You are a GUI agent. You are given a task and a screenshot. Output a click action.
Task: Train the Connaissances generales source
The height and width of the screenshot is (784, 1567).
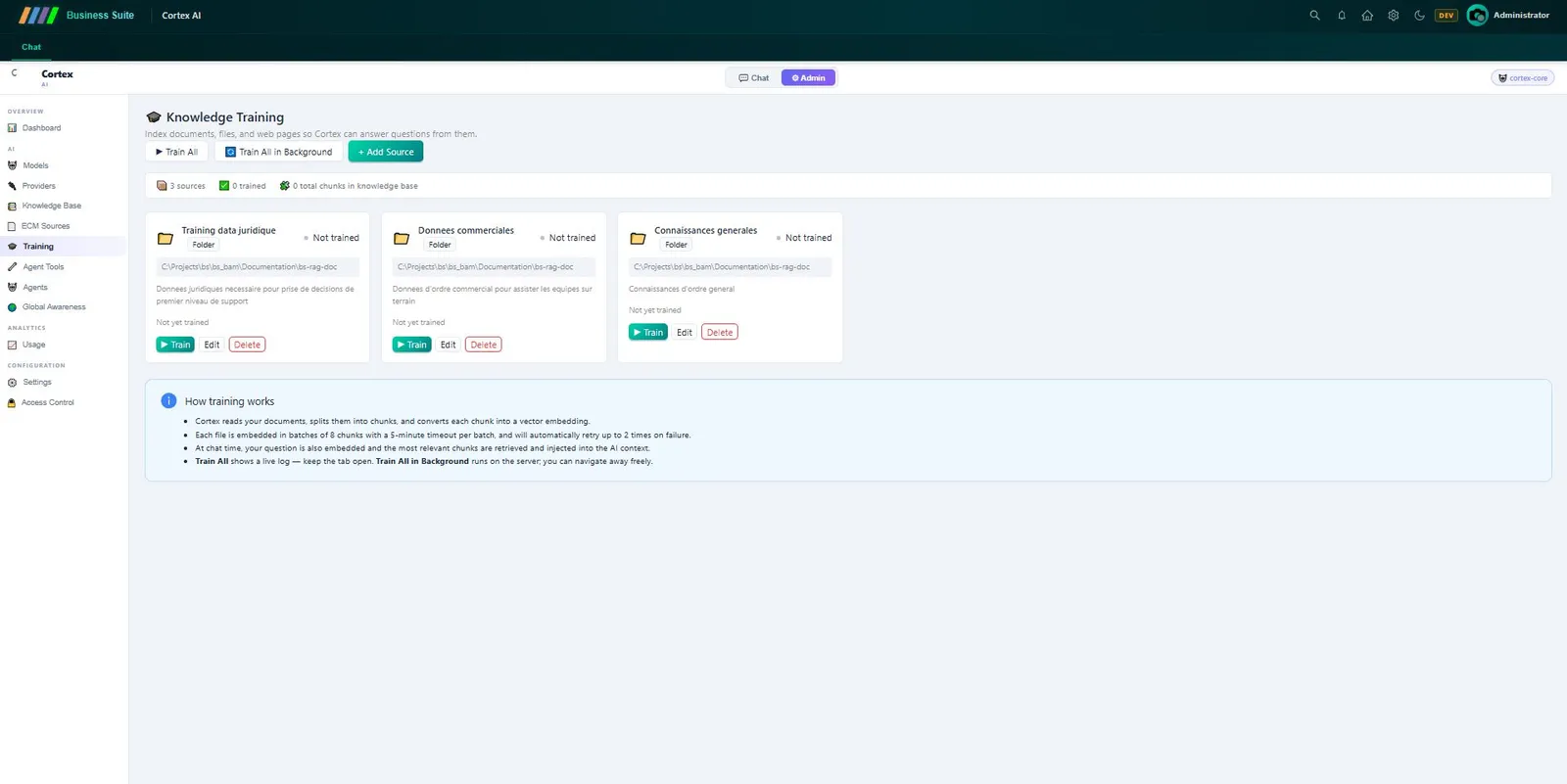pos(648,333)
